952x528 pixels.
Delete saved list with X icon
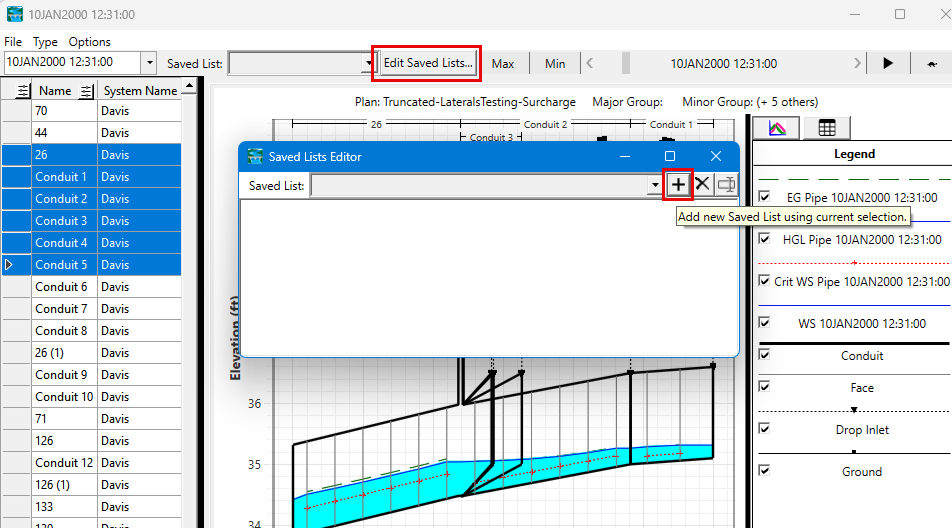703,185
